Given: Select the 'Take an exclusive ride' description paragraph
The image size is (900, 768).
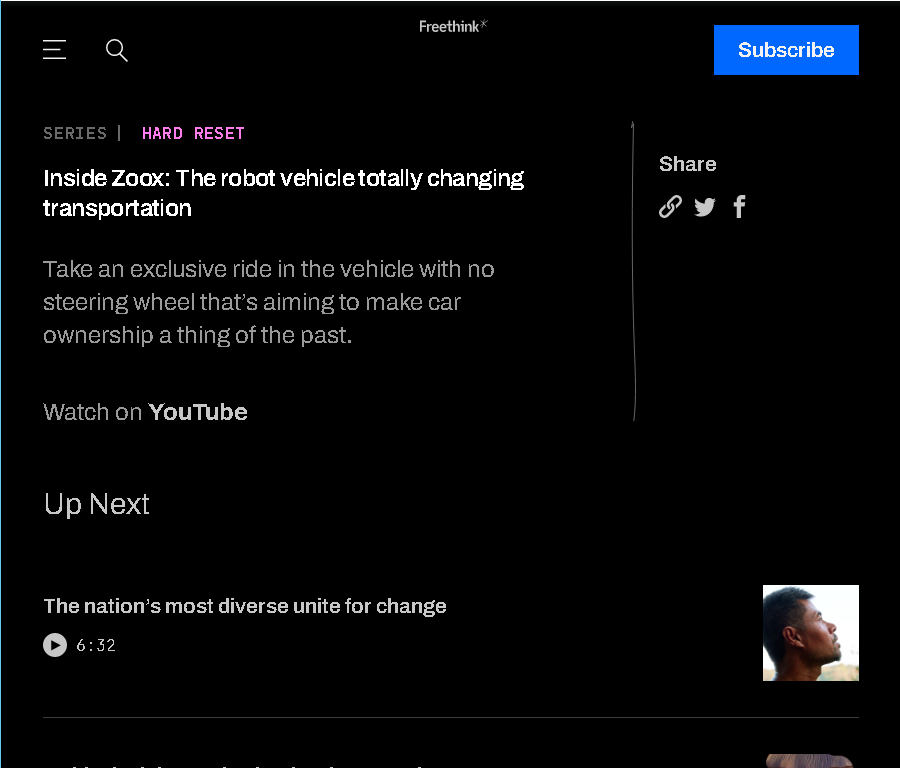Looking at the screenshot, I should [x=269, y=302].
